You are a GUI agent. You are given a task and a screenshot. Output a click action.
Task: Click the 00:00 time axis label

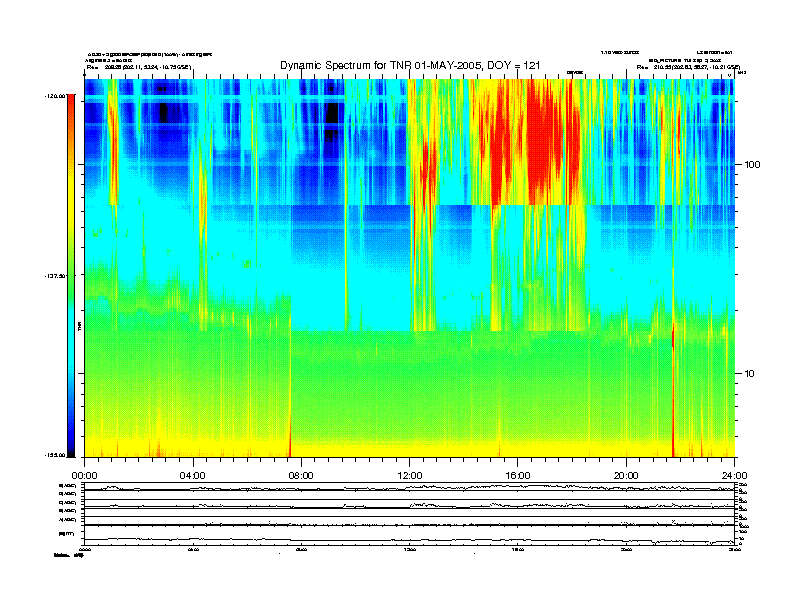(84, 475)
